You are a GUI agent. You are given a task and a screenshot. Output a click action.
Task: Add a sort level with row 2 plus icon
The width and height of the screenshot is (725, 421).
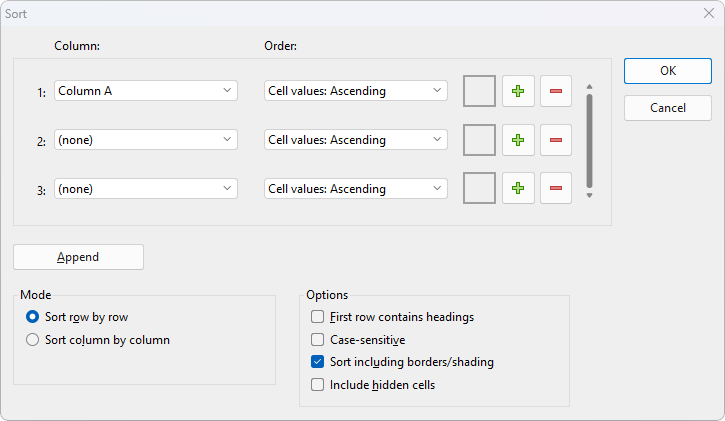coord(518,140)
